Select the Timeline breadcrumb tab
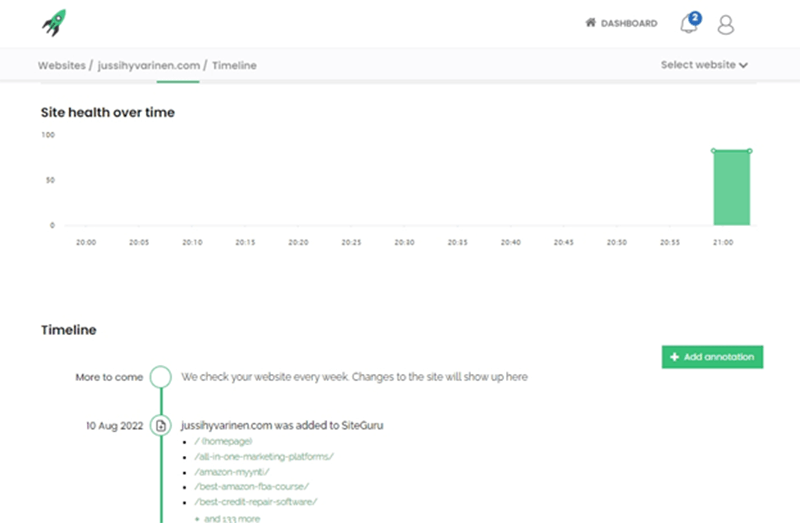 (x=234, y=65)
